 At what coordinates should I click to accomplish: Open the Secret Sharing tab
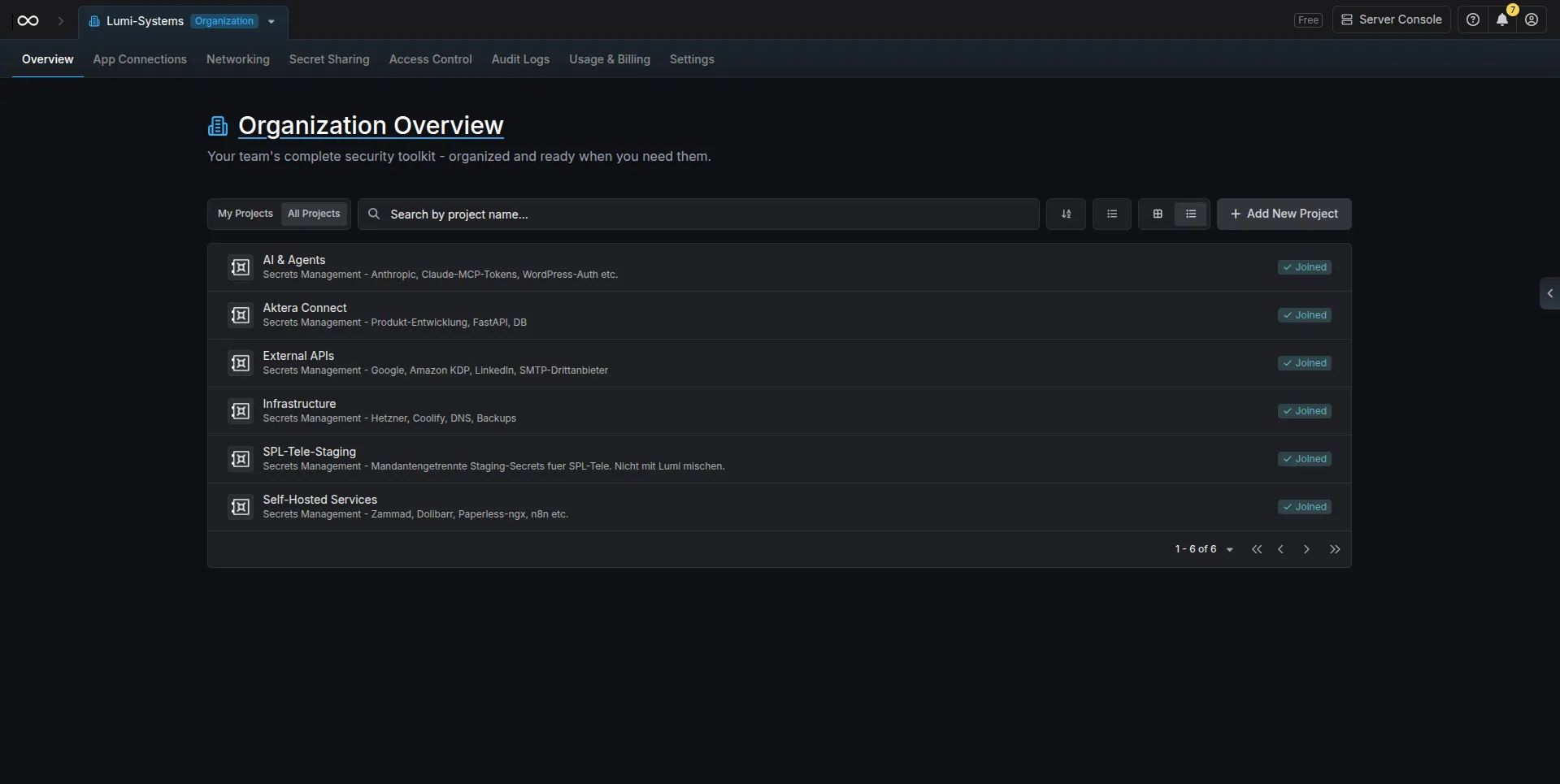329,59
